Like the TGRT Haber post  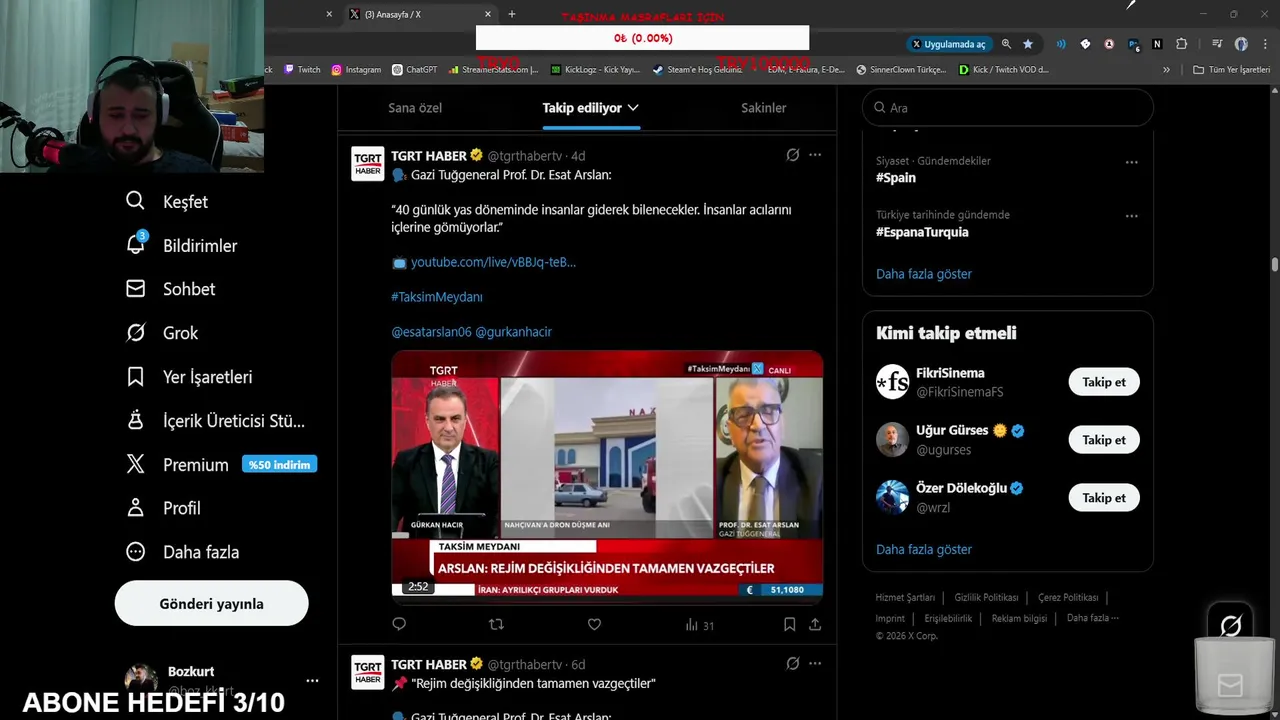594,624
